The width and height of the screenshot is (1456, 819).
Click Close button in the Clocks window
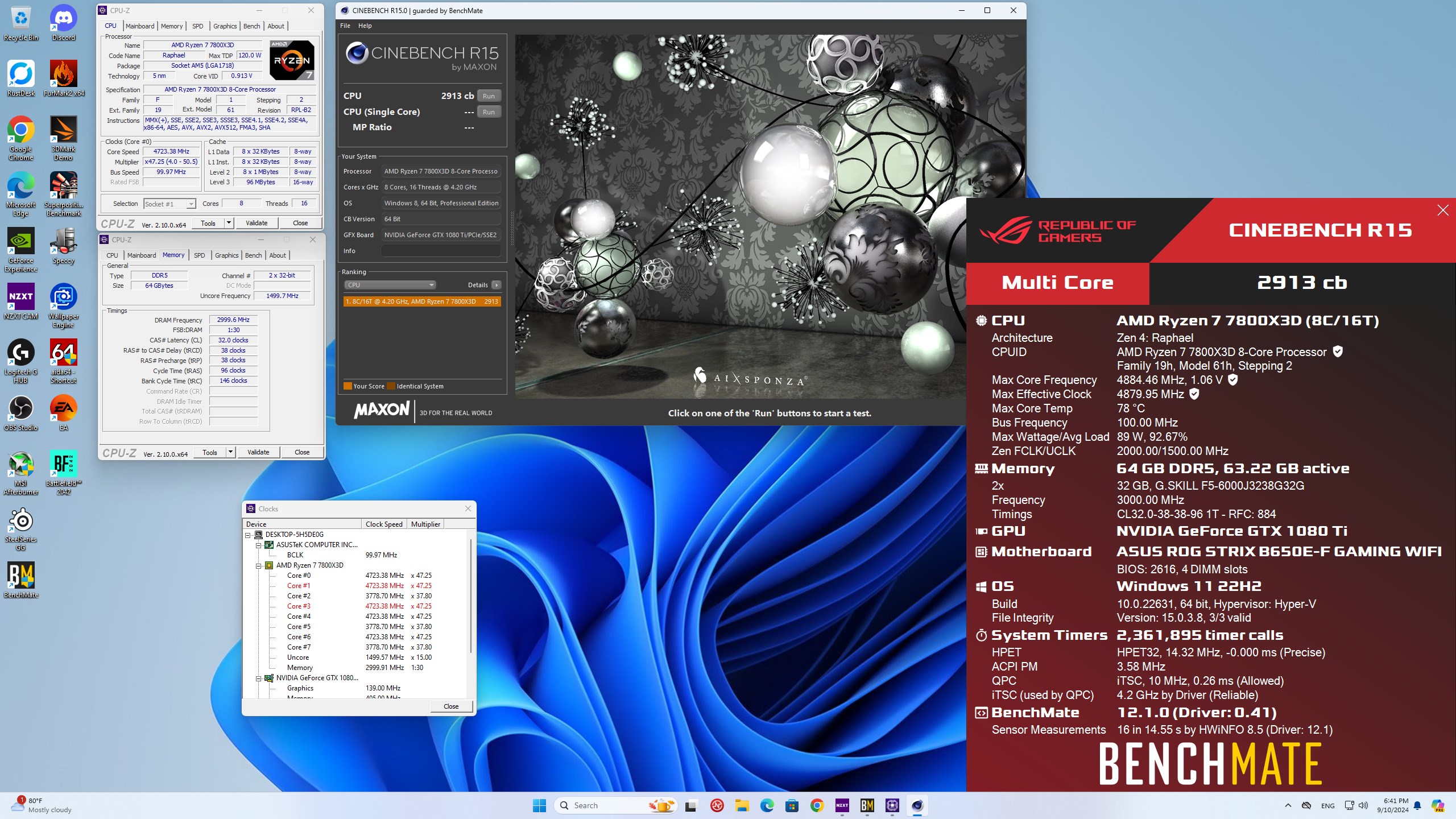451,706
